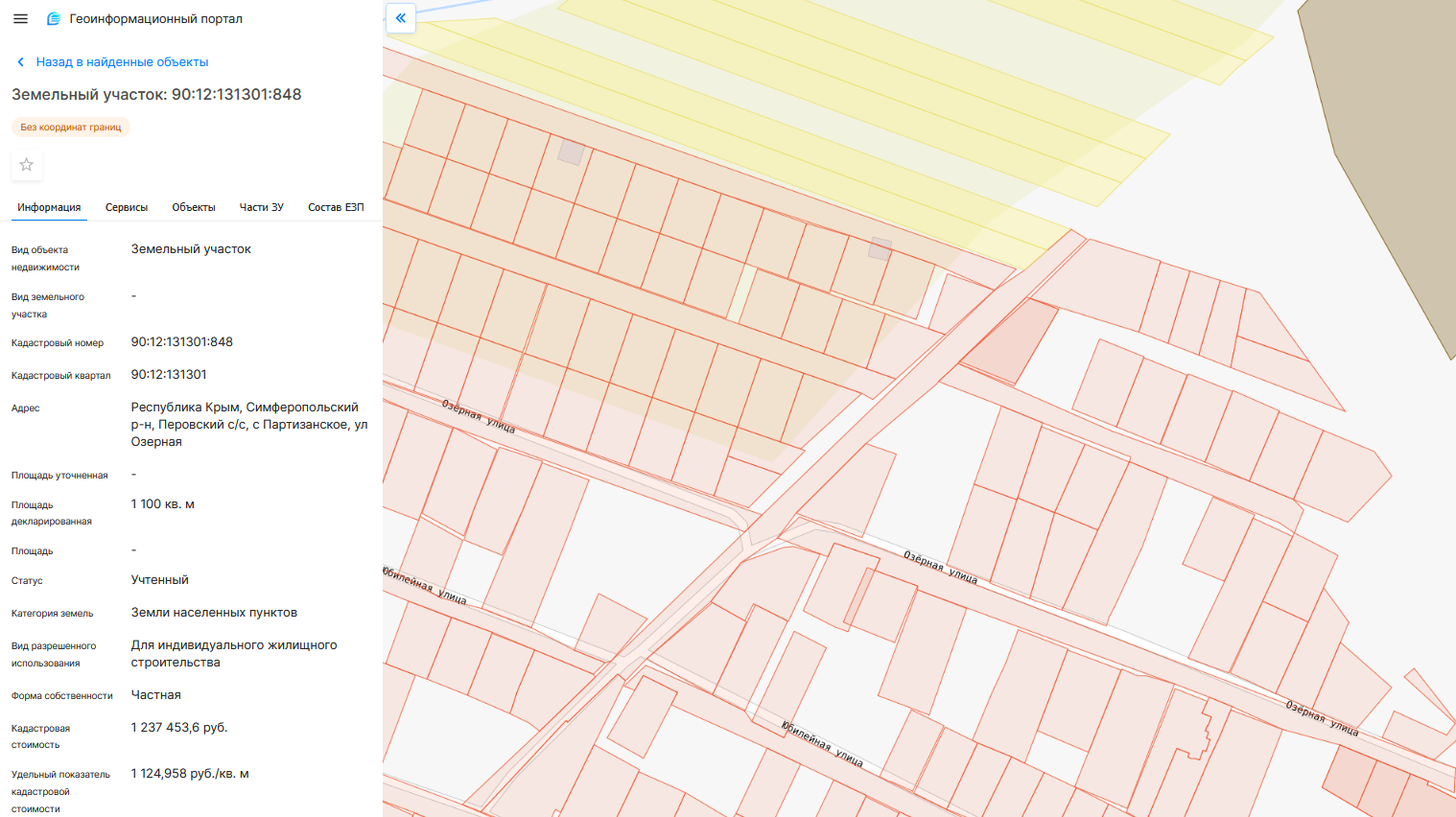Follow the Назад в найденные объекты link
This screenshot has width=1456, height=817.
coord(122,62)
